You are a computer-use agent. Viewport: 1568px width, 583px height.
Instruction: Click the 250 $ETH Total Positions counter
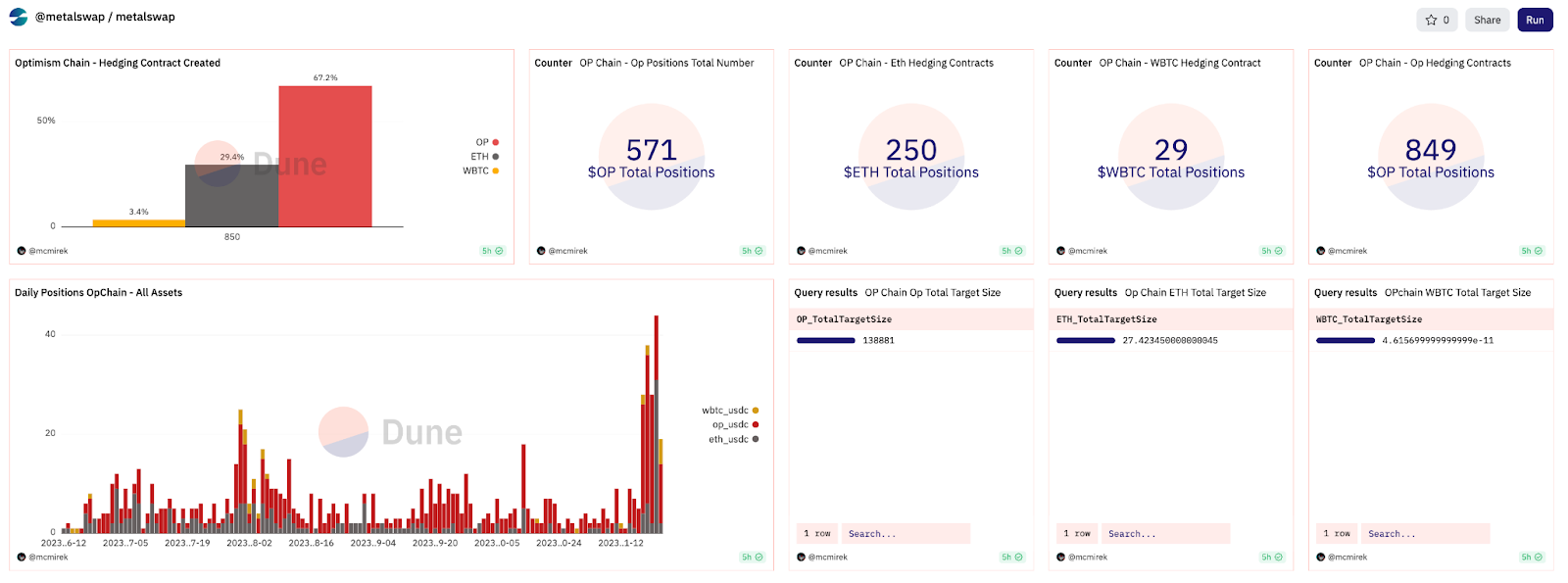tap(911, 158)
